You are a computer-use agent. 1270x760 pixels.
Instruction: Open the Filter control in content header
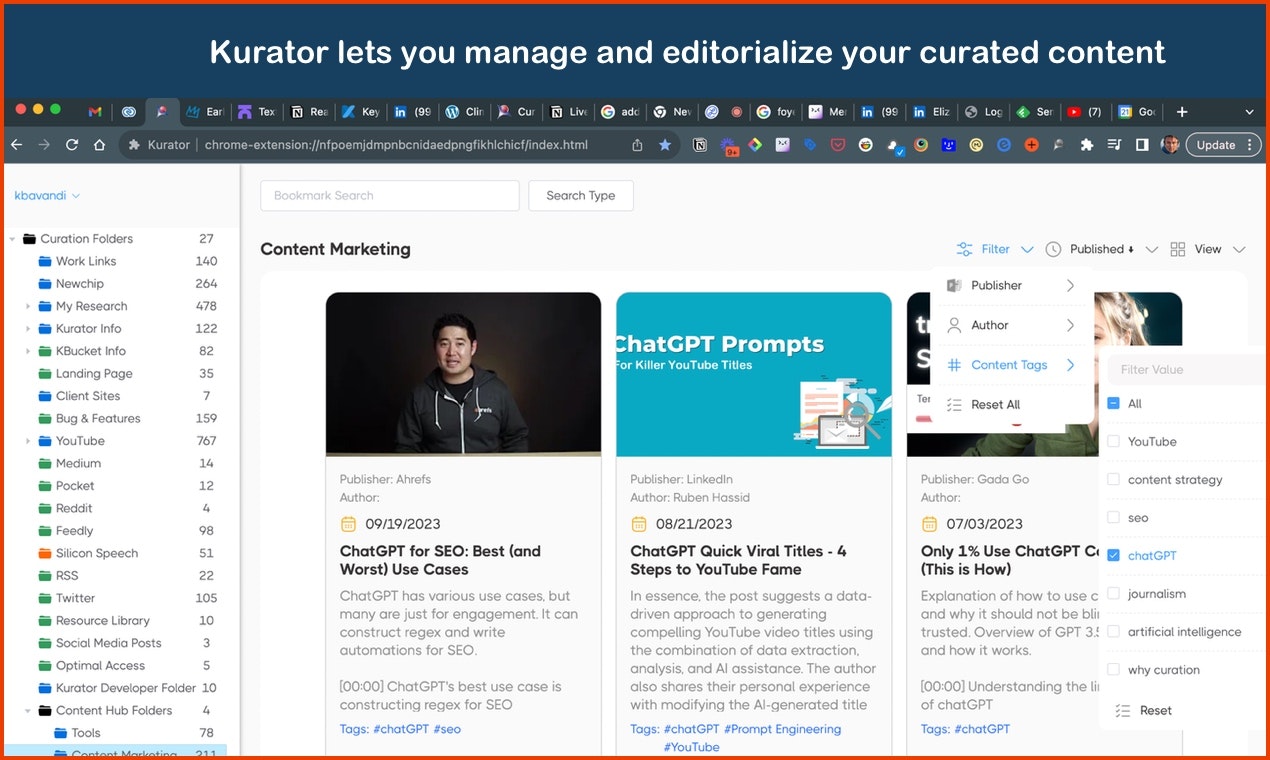click(x=995, y=249)
